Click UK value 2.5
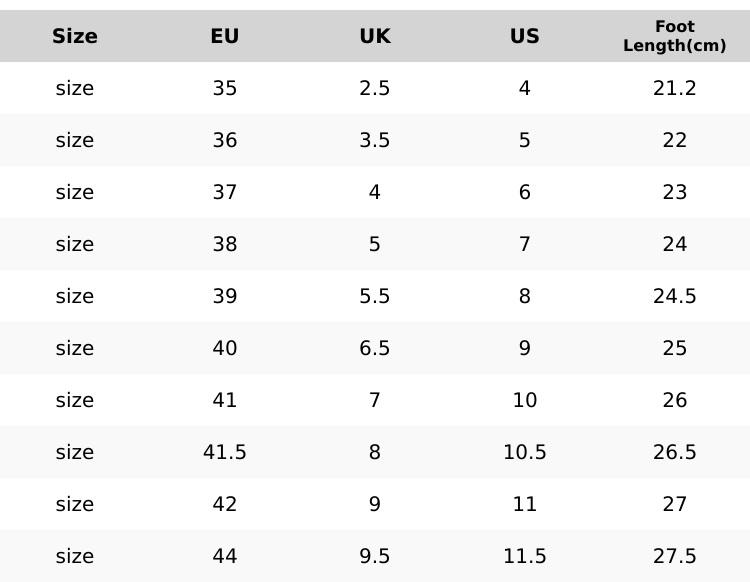Screen dimensions: 750x582 tap(375, 88)
